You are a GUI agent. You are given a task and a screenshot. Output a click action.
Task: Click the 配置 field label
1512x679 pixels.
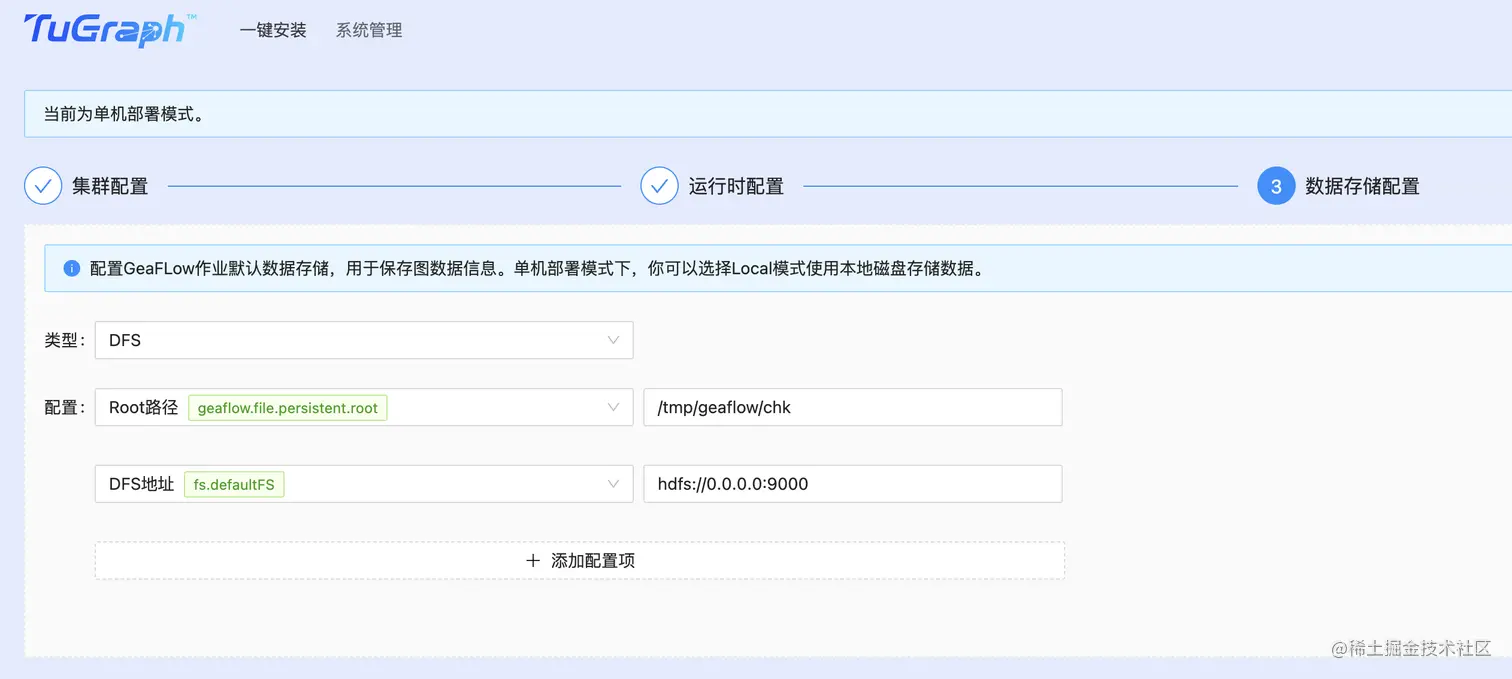pyautogui.click(x=65, y=407)
